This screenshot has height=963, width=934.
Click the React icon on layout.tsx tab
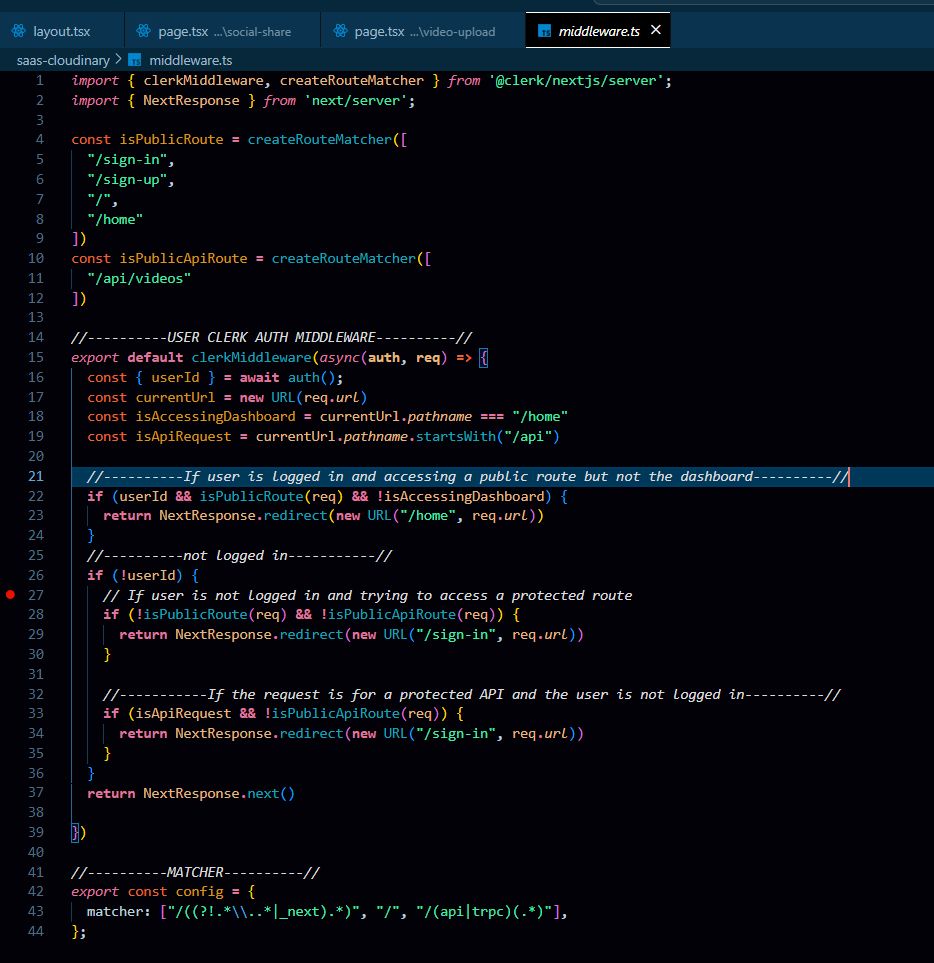pyautogui.click(x=18, y=31)
